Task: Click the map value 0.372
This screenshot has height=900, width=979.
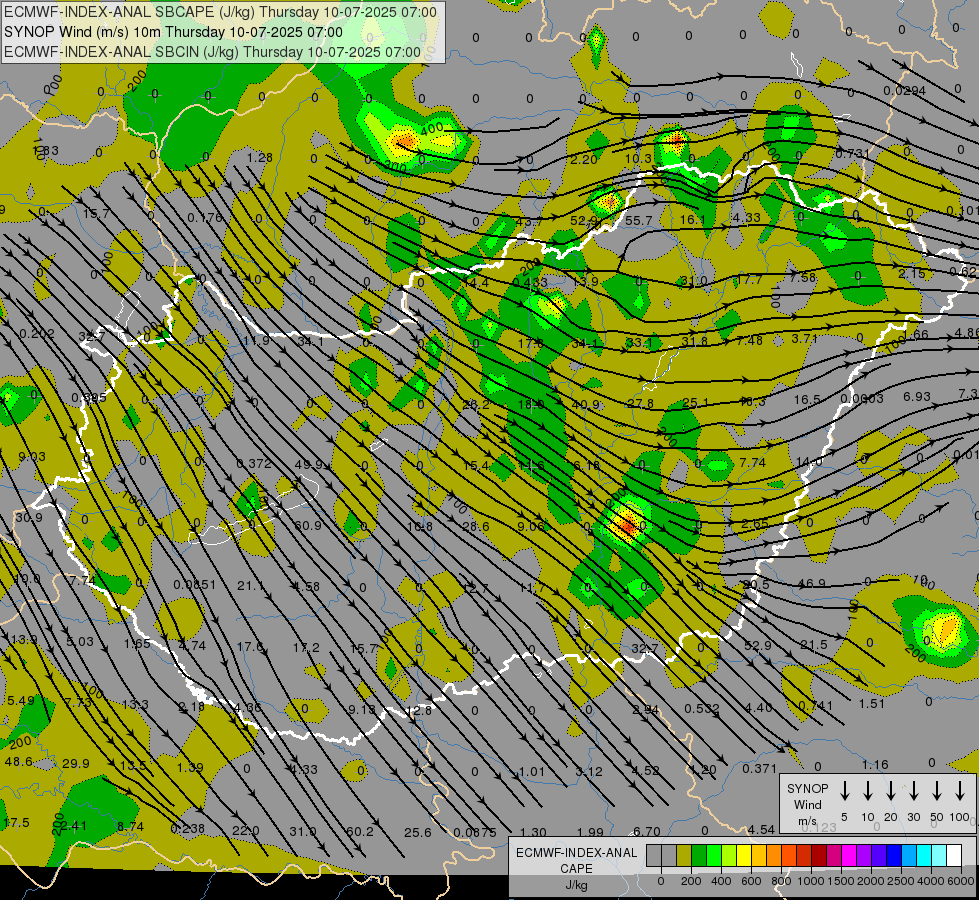Action: pyautogui.click(x=253, y=463)
